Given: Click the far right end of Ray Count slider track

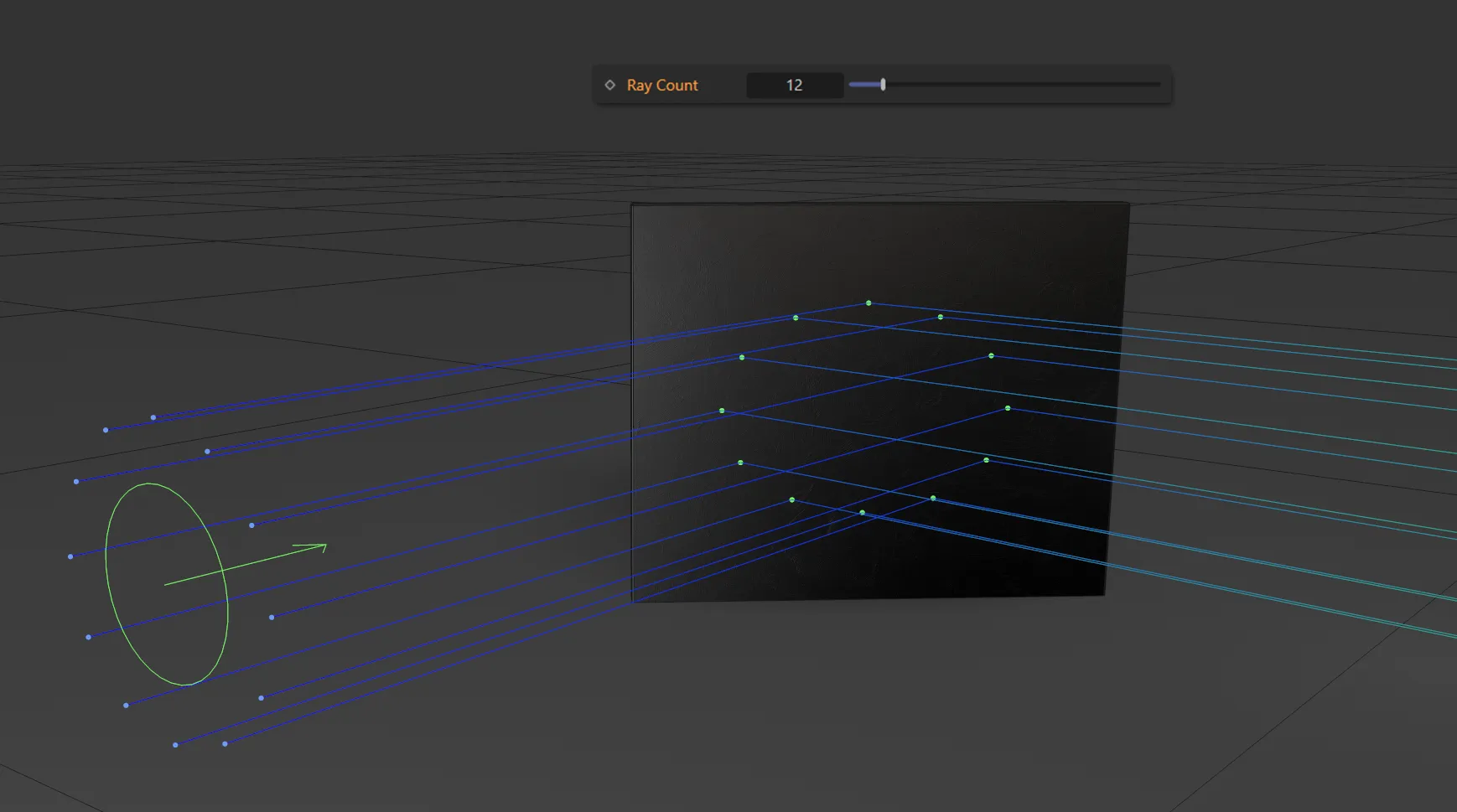Looking at the screenshot, I should pos(1159,85).
